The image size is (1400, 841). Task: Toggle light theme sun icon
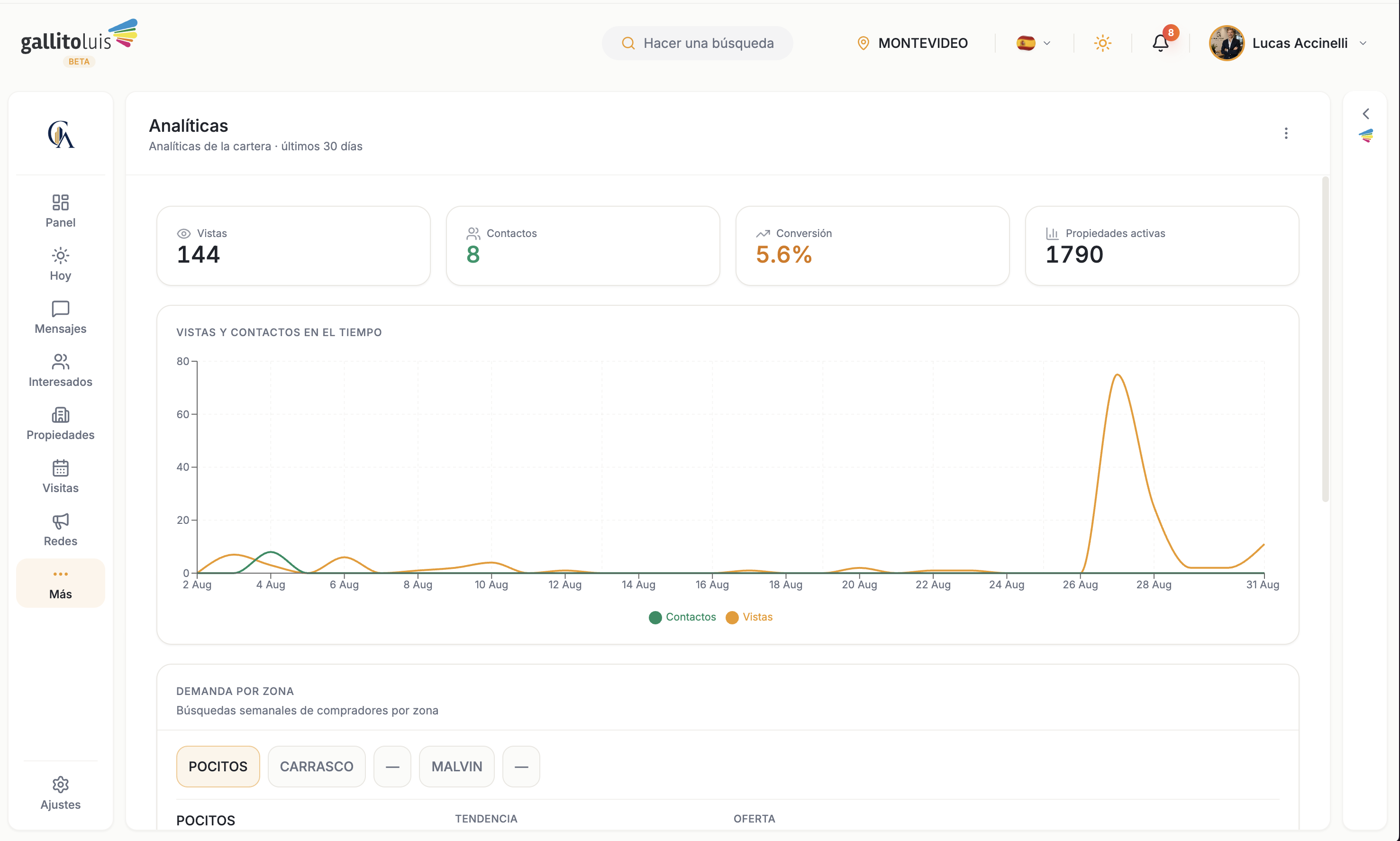pos(1102,43)
